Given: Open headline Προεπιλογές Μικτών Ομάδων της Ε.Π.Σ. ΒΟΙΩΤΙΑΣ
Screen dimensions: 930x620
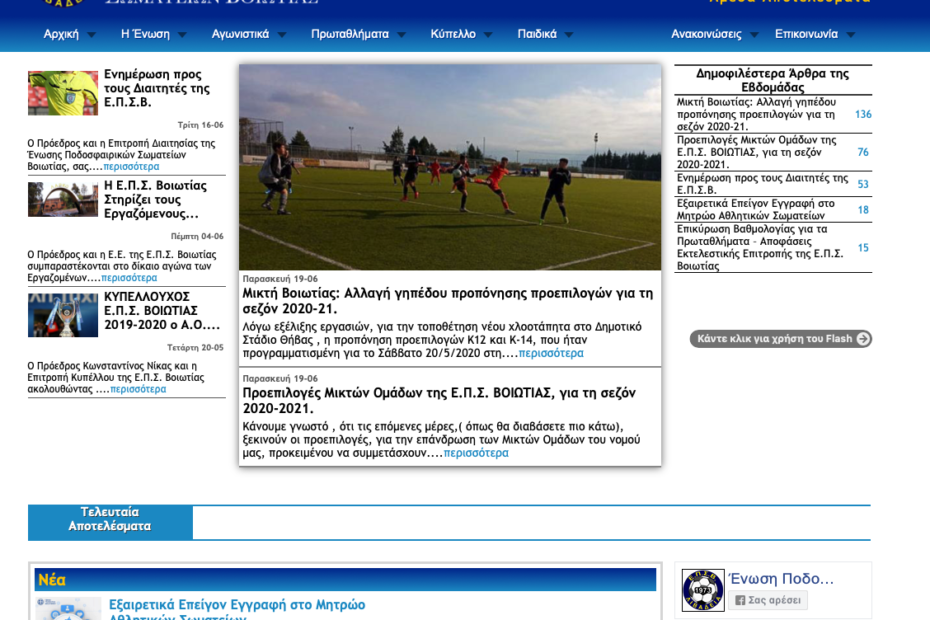Looking at the screenshot, I should [439, 400].
